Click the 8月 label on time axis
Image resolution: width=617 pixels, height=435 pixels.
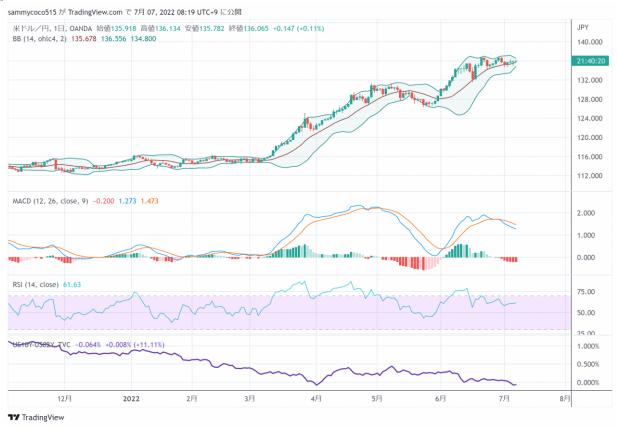[x=565, y=397]
